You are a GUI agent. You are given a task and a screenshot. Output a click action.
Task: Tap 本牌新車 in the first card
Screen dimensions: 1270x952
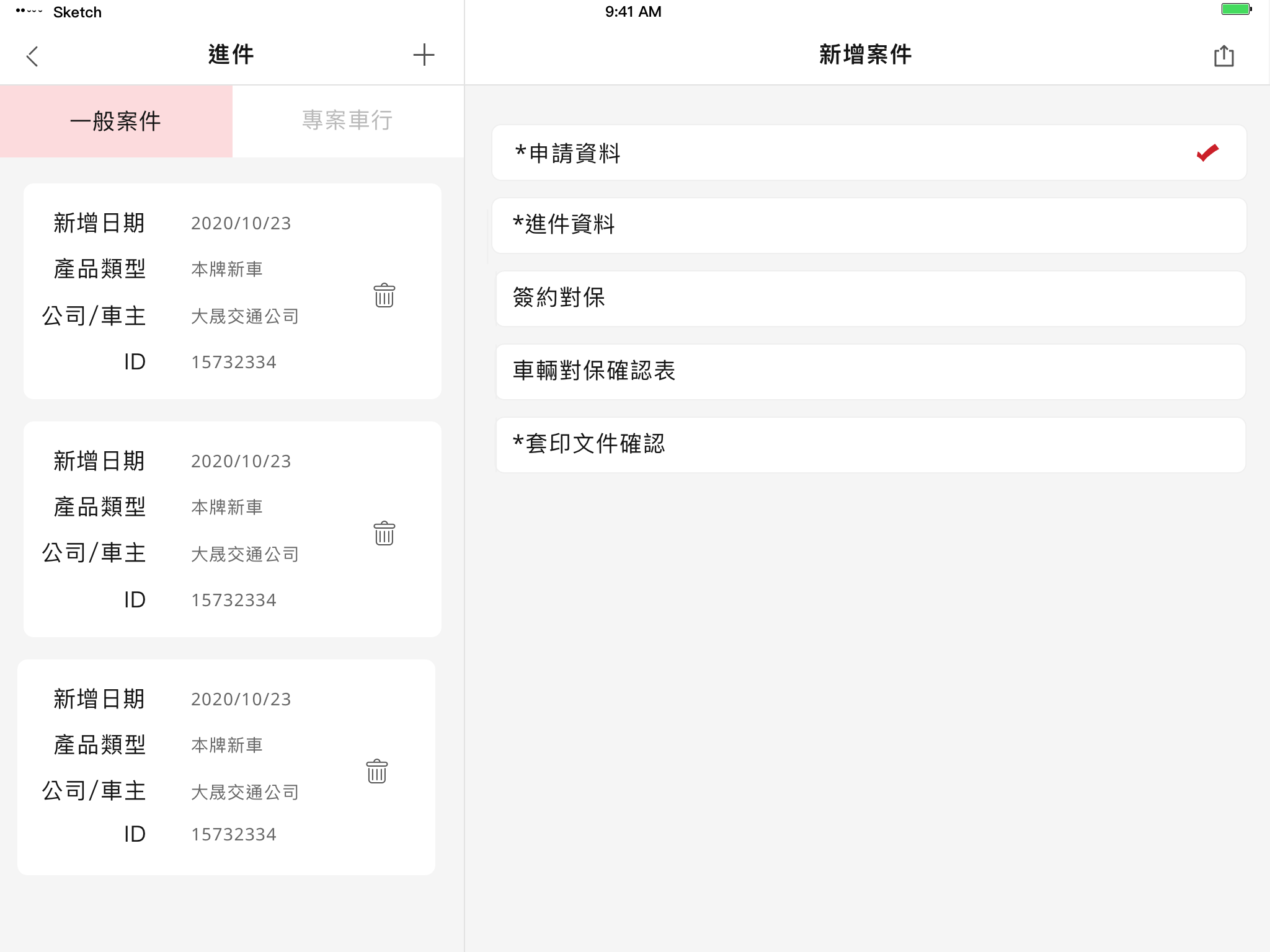(227, 269)
